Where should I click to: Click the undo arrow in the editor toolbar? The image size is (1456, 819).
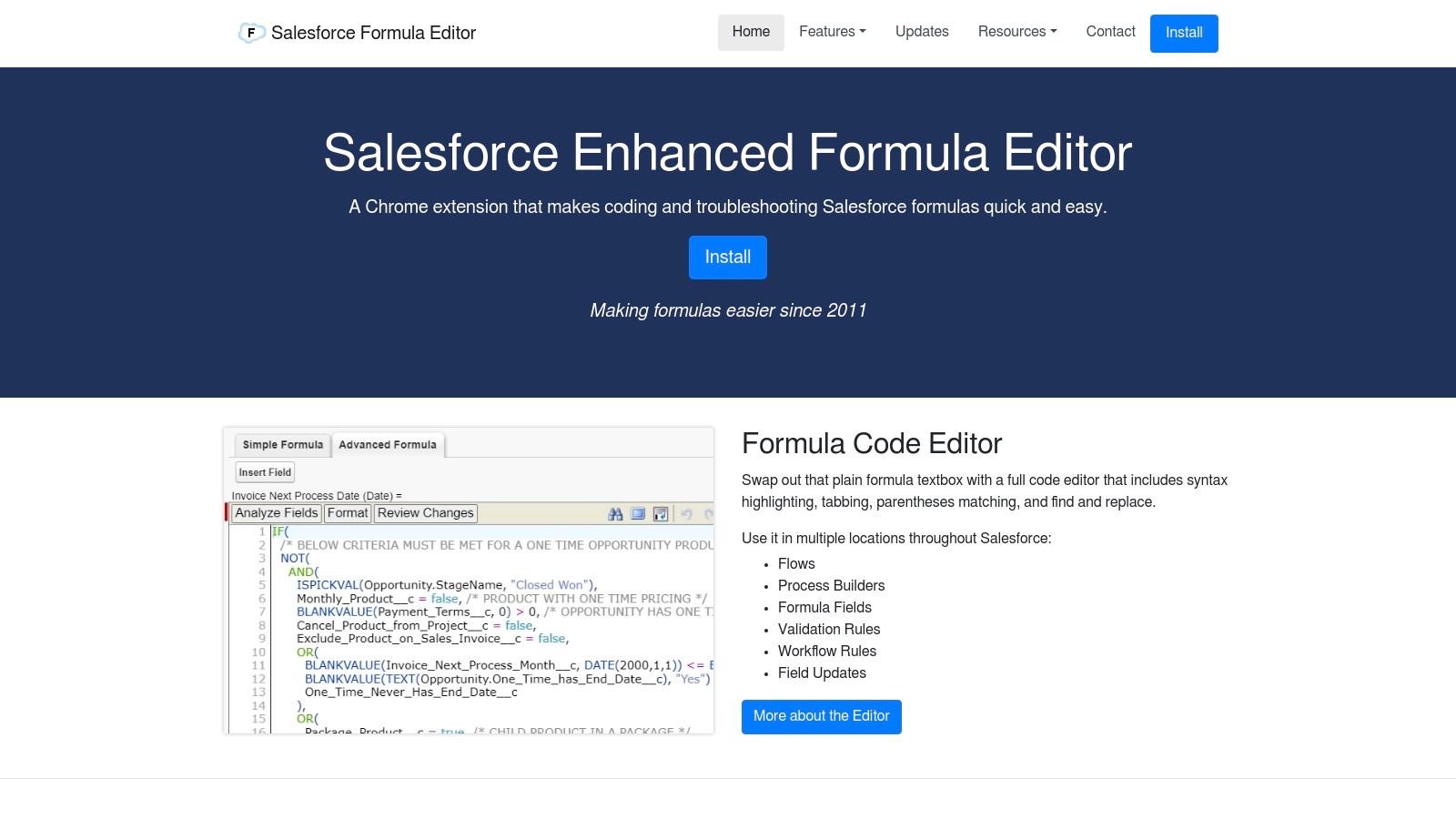[x=685, y=514]
